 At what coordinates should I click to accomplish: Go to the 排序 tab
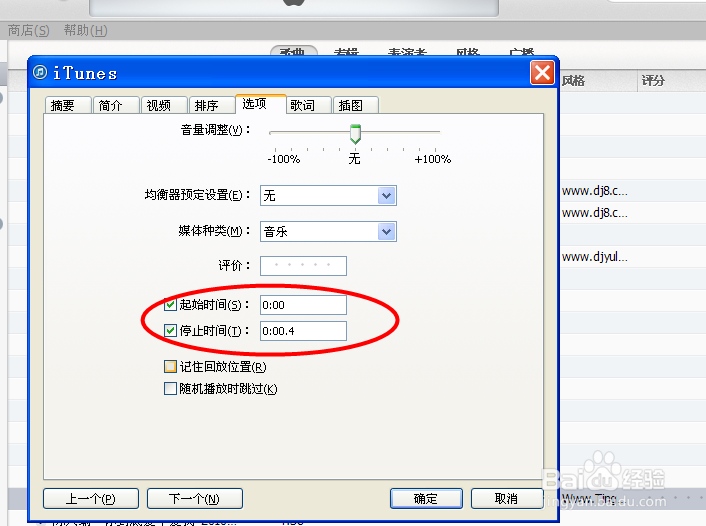coord(212,105)
